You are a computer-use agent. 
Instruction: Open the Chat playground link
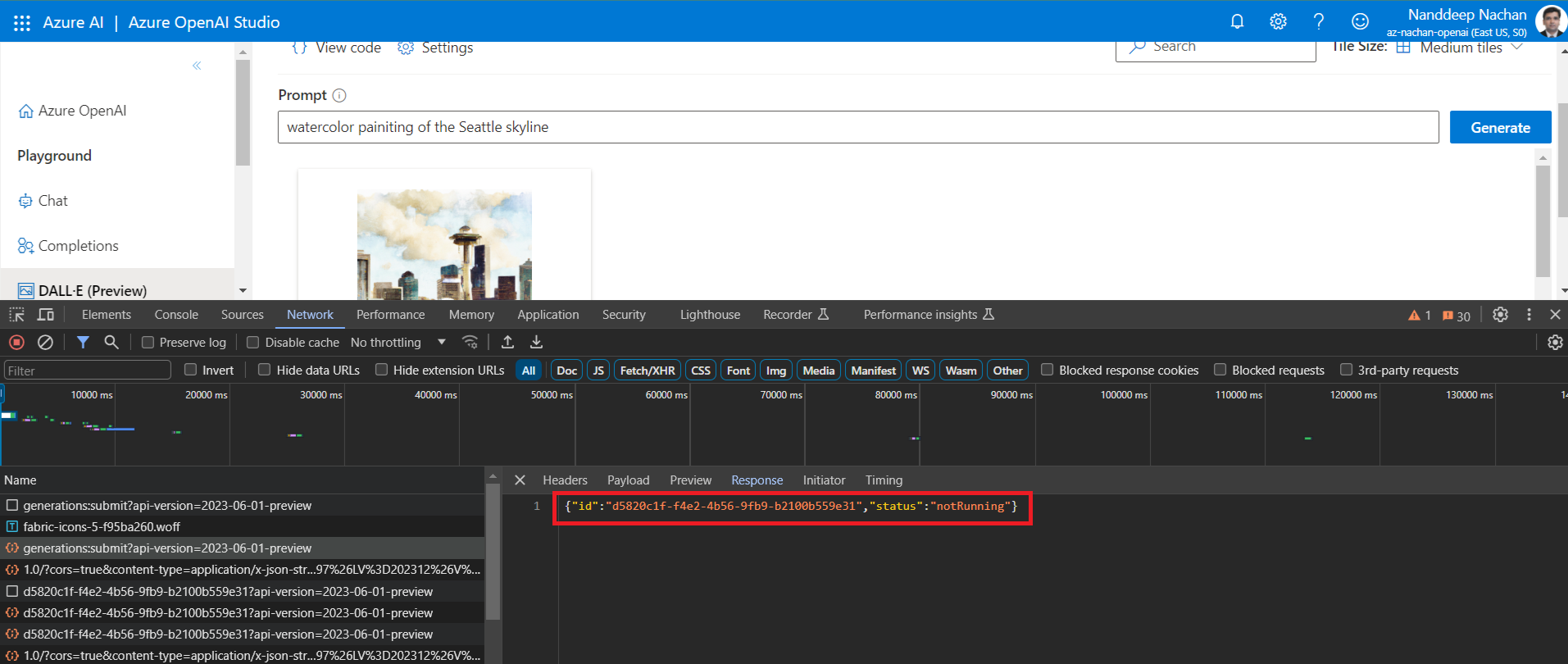click(52, 201)
